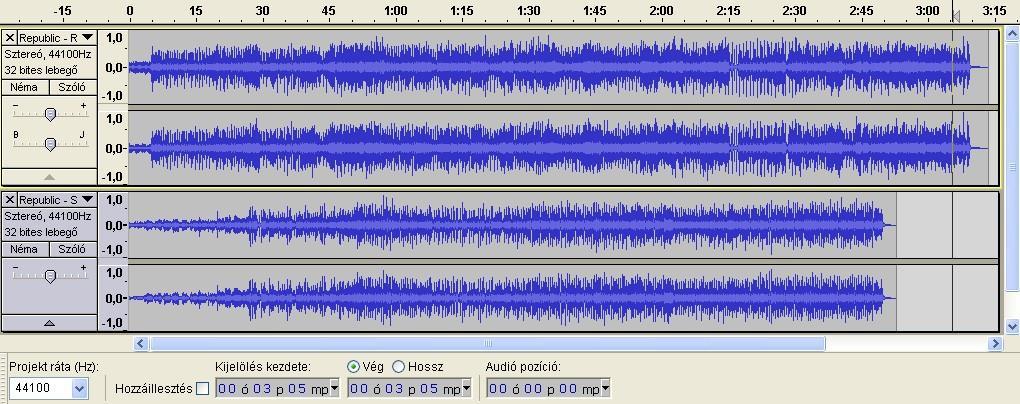
Task: Click the horizontal scrollbar right arrow
Action: 995,343
